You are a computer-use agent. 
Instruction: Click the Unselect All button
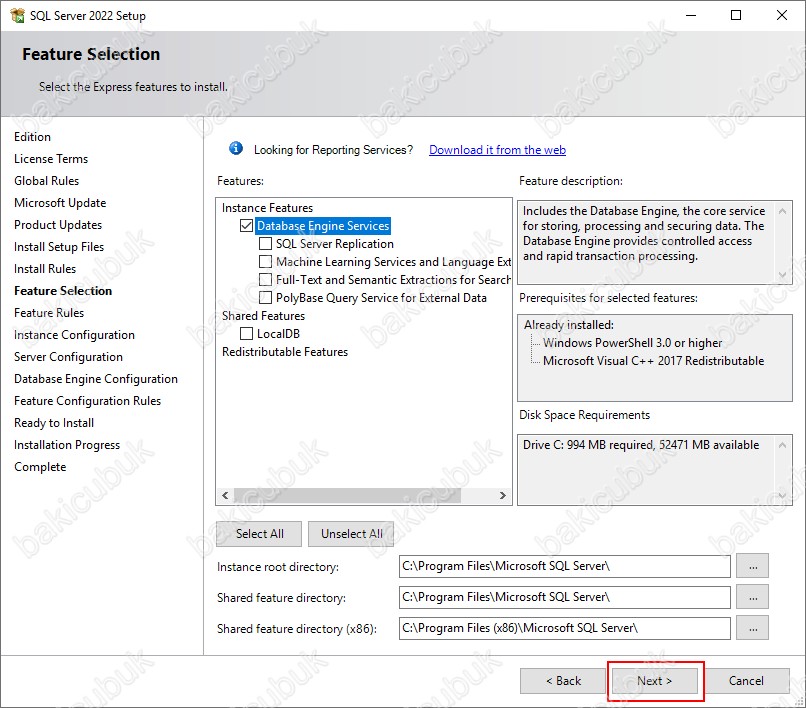click(x=351, y=534)
